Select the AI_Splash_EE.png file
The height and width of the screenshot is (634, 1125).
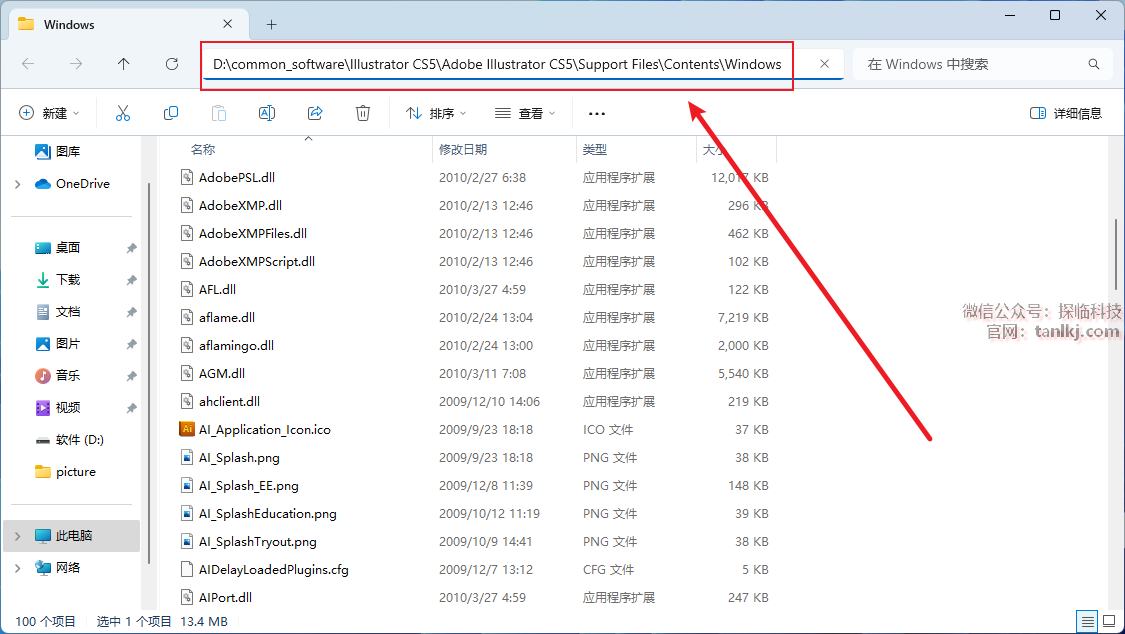[248, 486]
